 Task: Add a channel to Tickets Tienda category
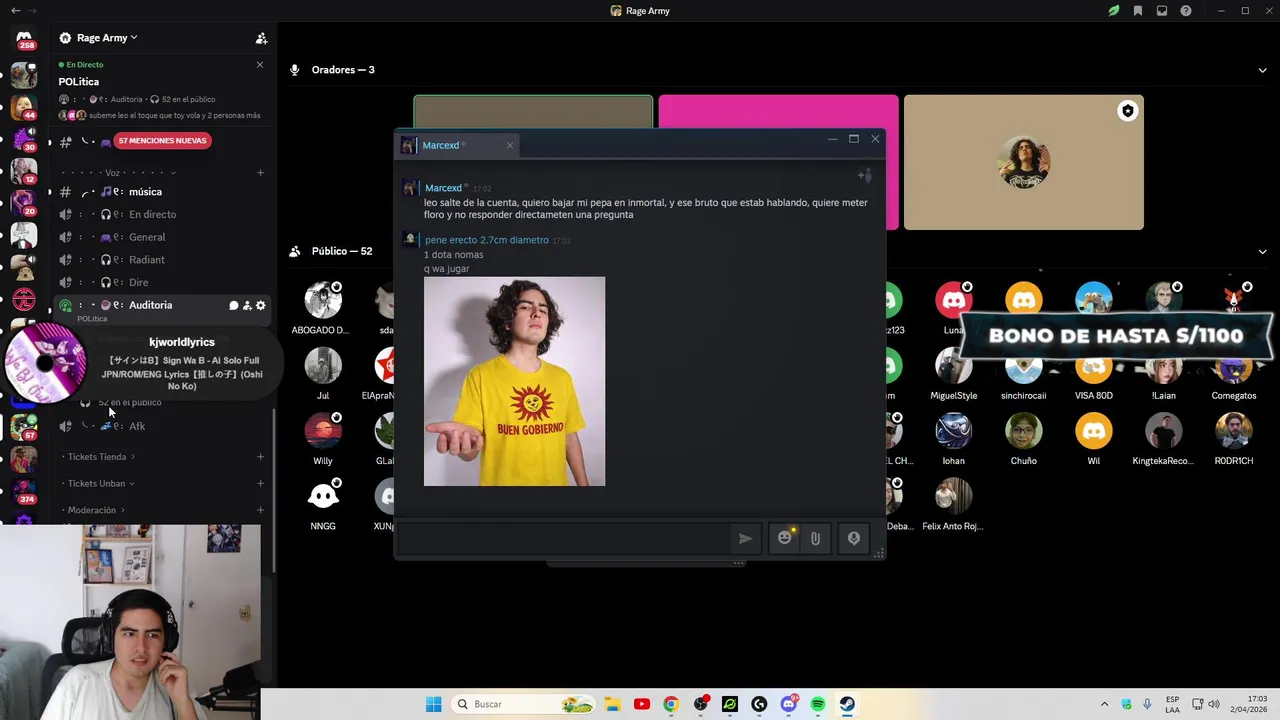[260, 457]
